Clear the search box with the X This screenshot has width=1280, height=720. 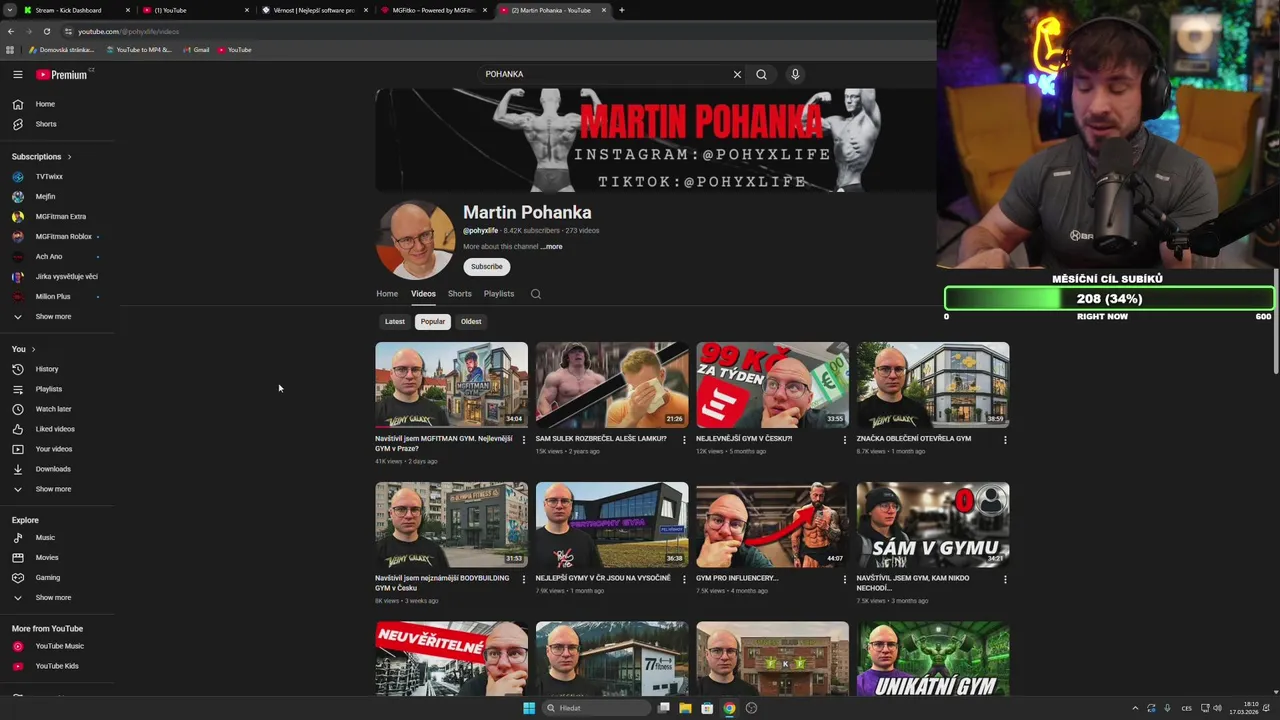coord(737,74)
